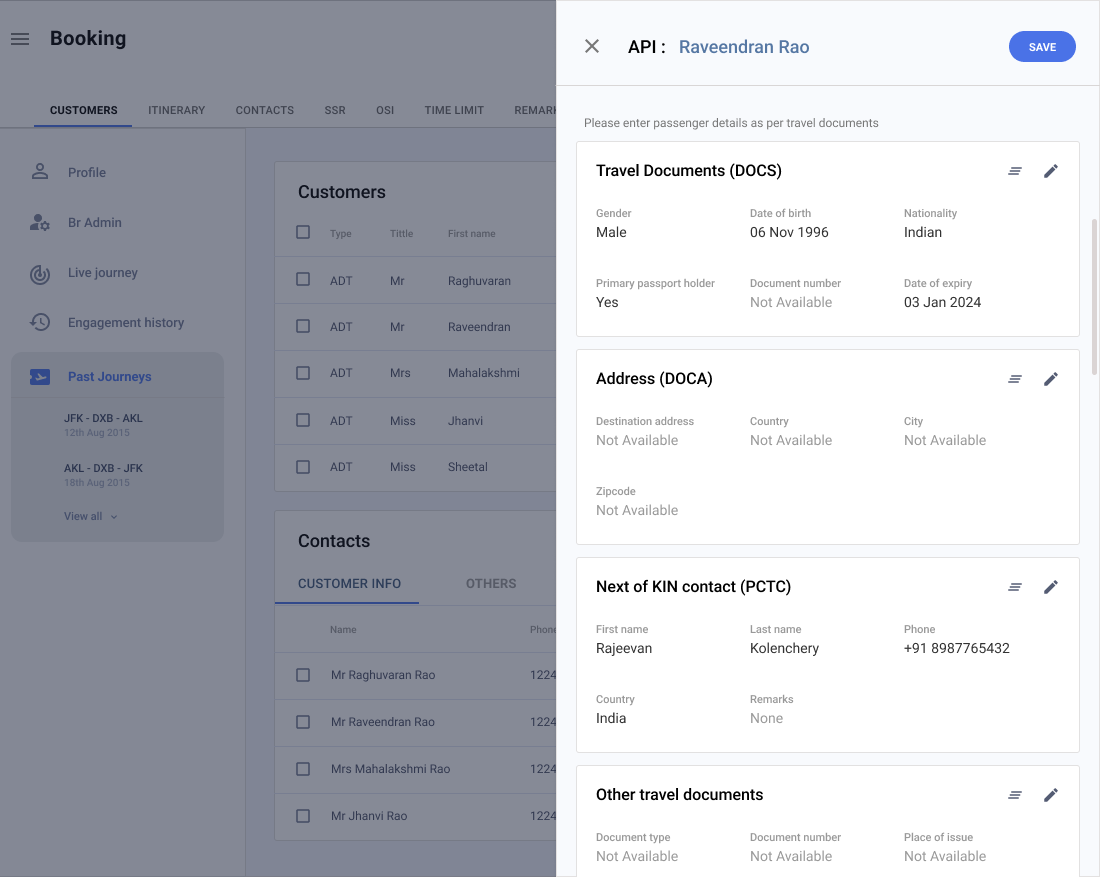Check the contact box for Mrs Mahalakshmi Rao

pyautogui.click(x=303, y=769)
